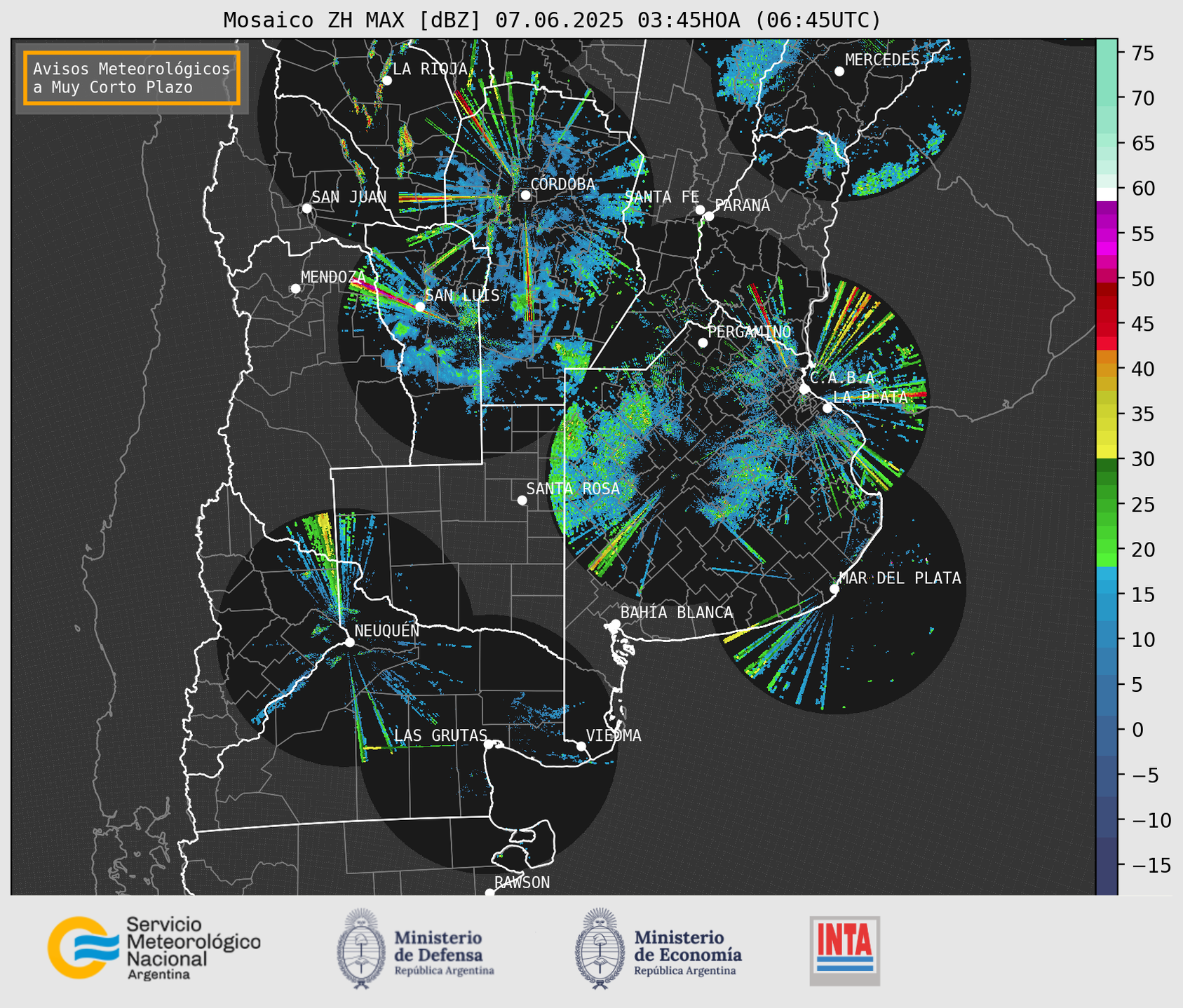
Task: Click the '(06:45UTC)' time in the title
Action: 817,20
